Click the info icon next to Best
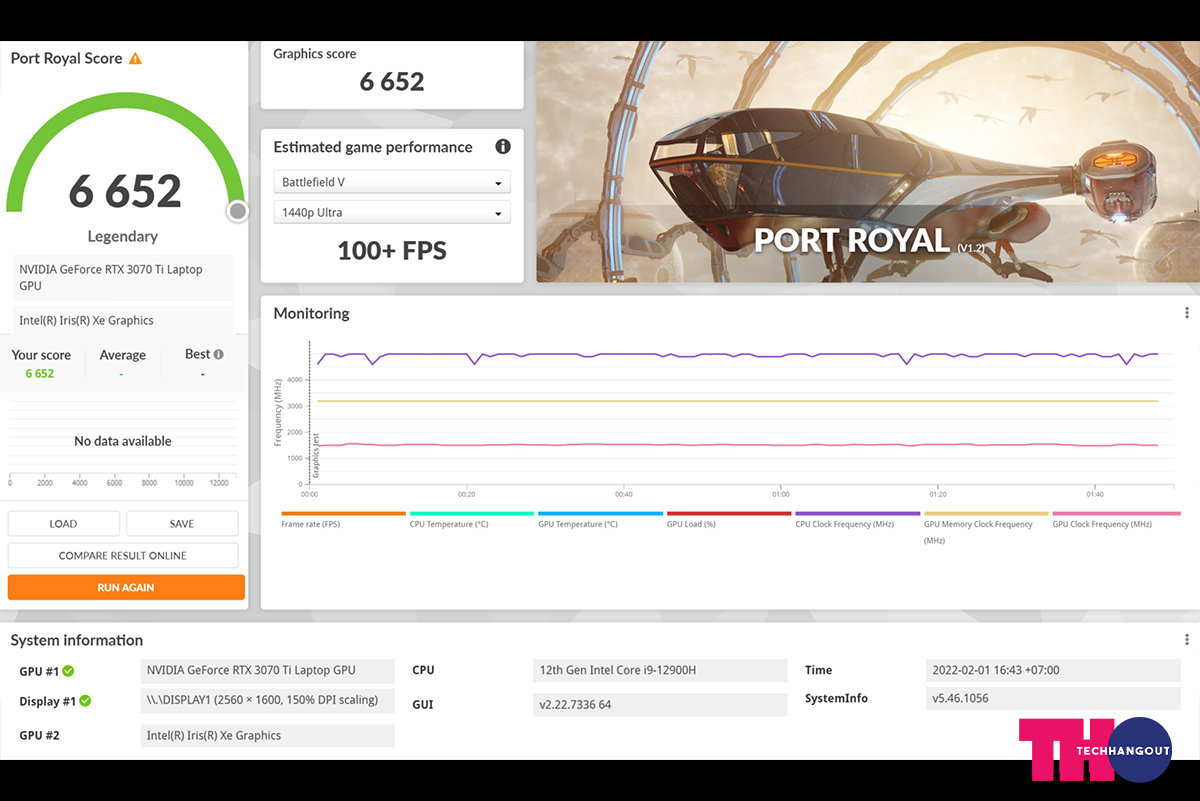The image size is (1200, 801). (218, 354)
